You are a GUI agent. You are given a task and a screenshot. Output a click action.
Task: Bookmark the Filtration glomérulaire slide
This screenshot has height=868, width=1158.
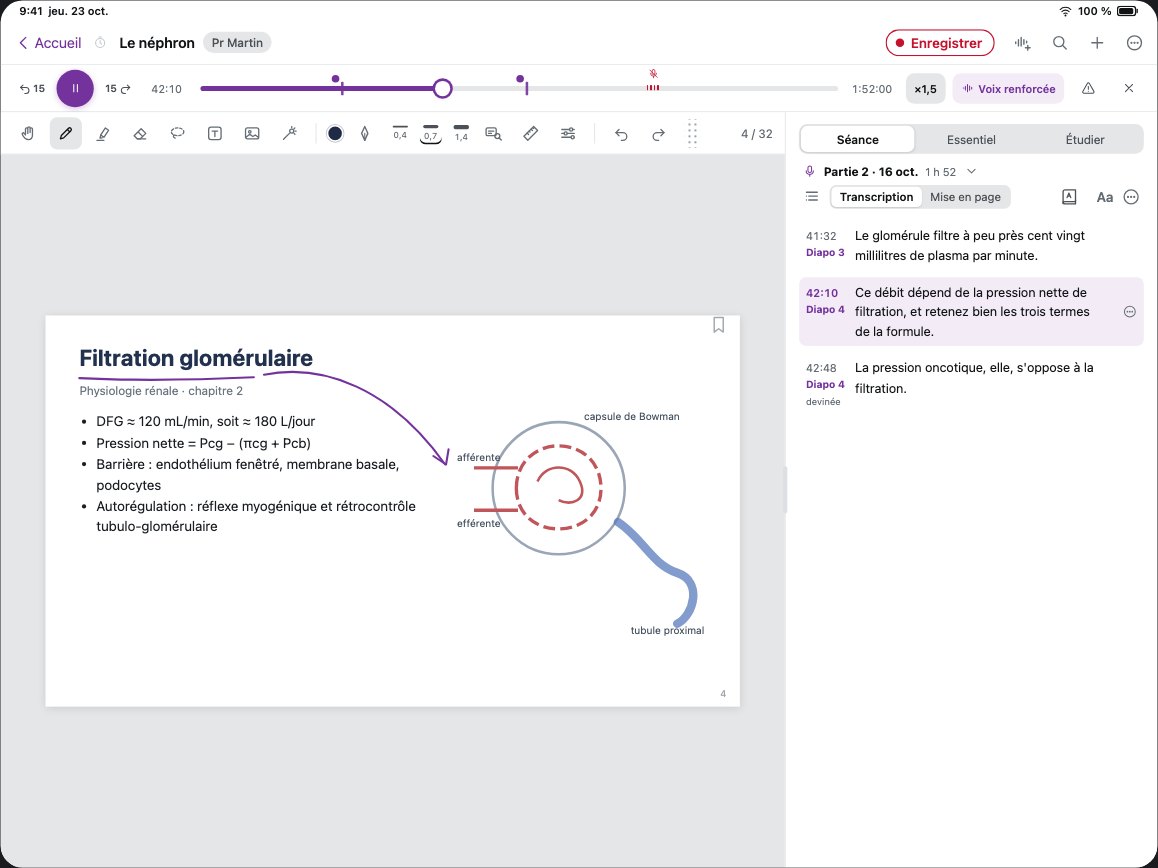(719, 325)
